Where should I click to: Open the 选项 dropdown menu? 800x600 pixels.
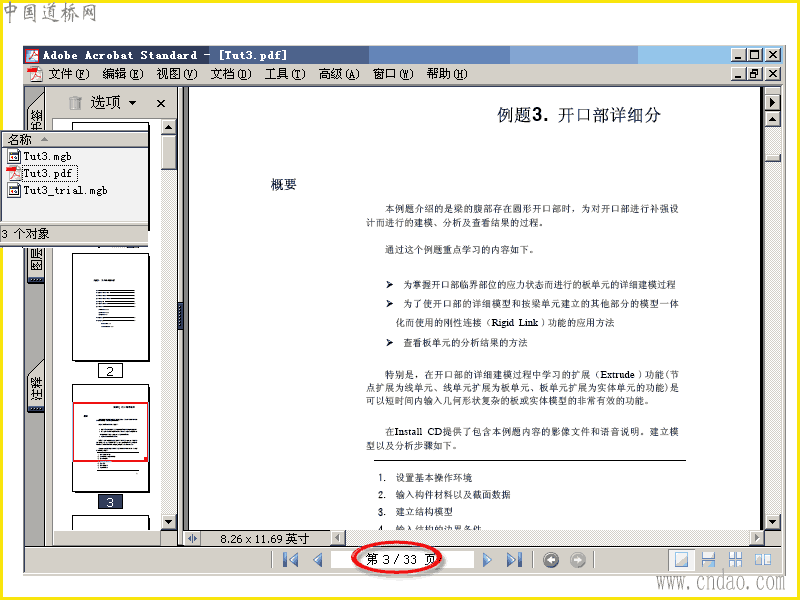(113, 103)
